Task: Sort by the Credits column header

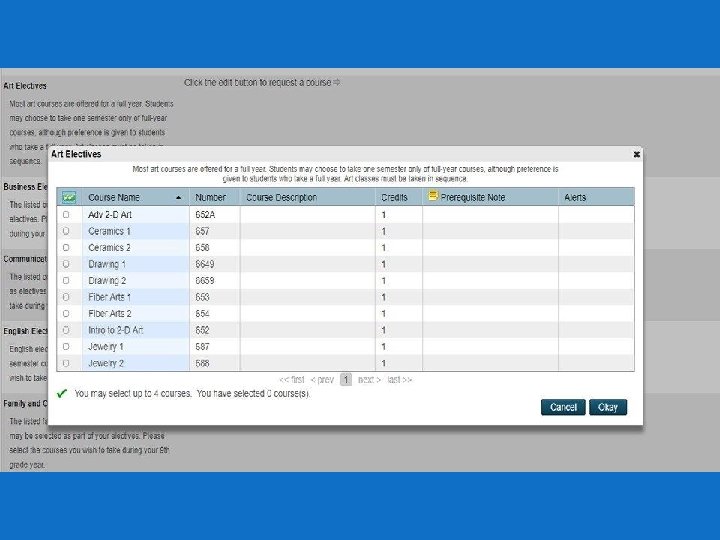Action: pyautogui.click(x=399, y=197)
